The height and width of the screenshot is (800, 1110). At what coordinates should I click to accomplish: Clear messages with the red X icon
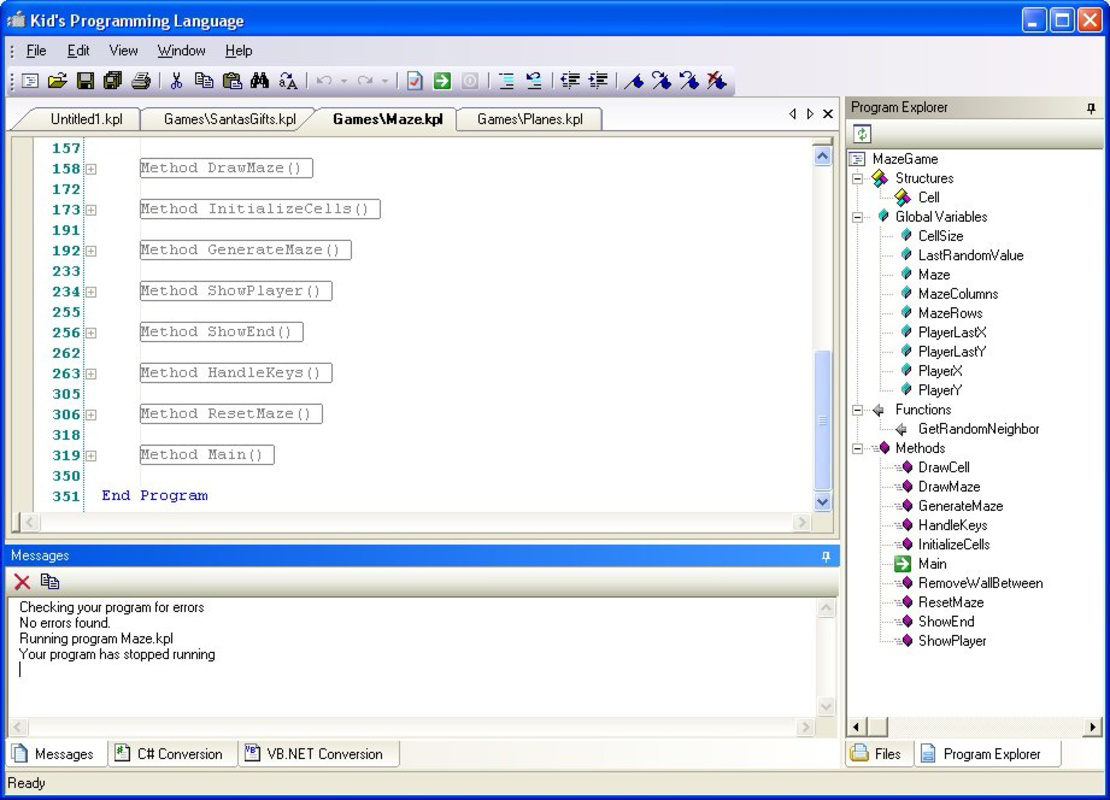click(22, 582)
